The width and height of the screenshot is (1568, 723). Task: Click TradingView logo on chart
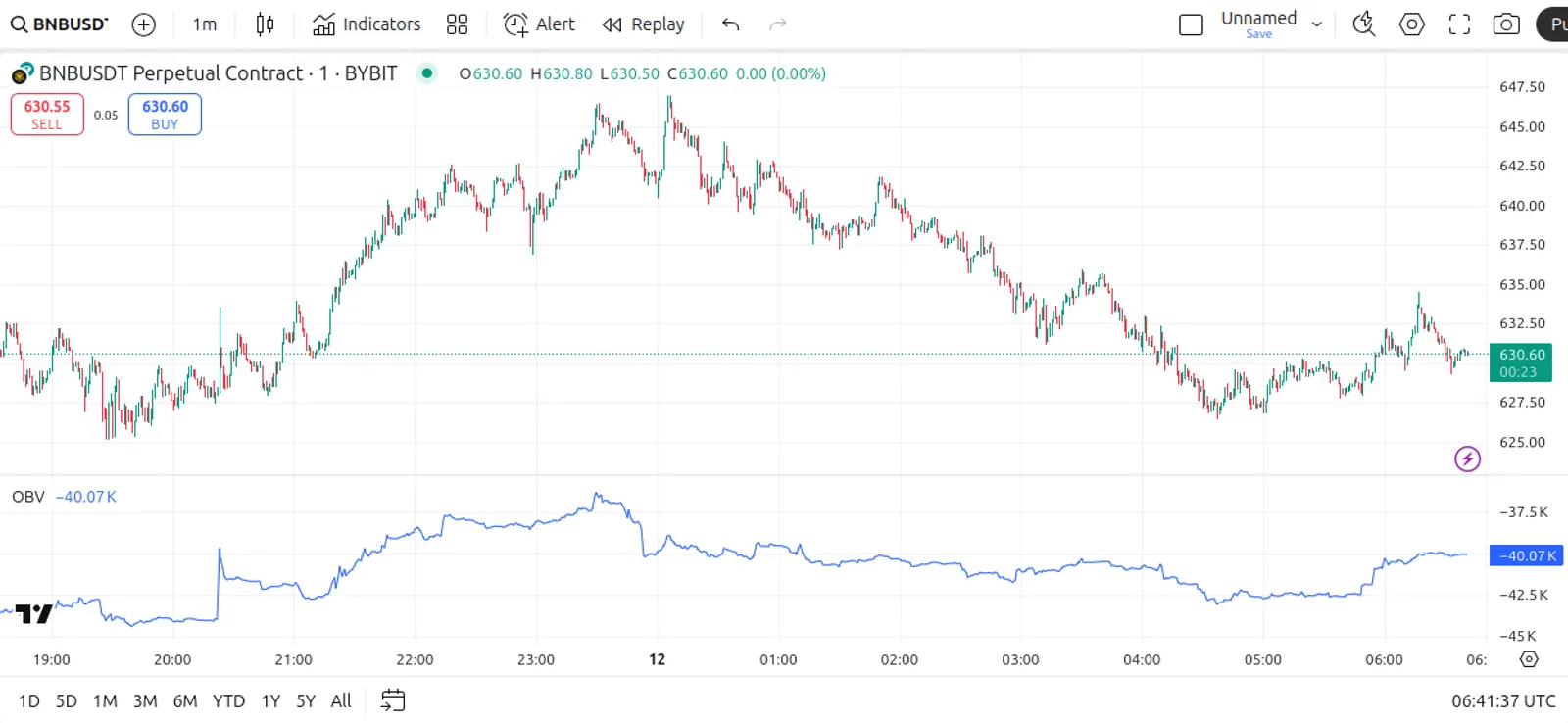coord(34,614)
